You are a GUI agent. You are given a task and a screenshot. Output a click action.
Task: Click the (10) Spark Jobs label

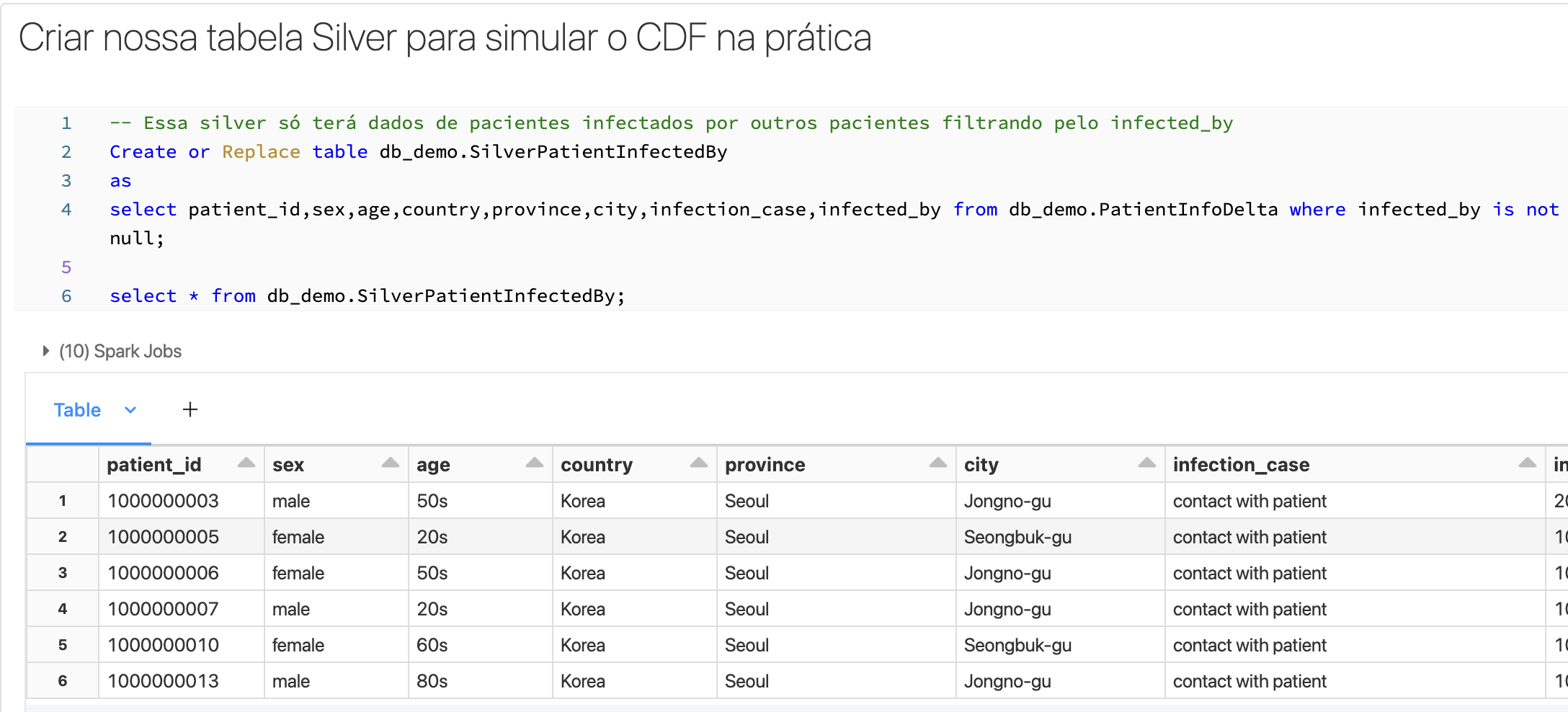(x=120, y=351)
